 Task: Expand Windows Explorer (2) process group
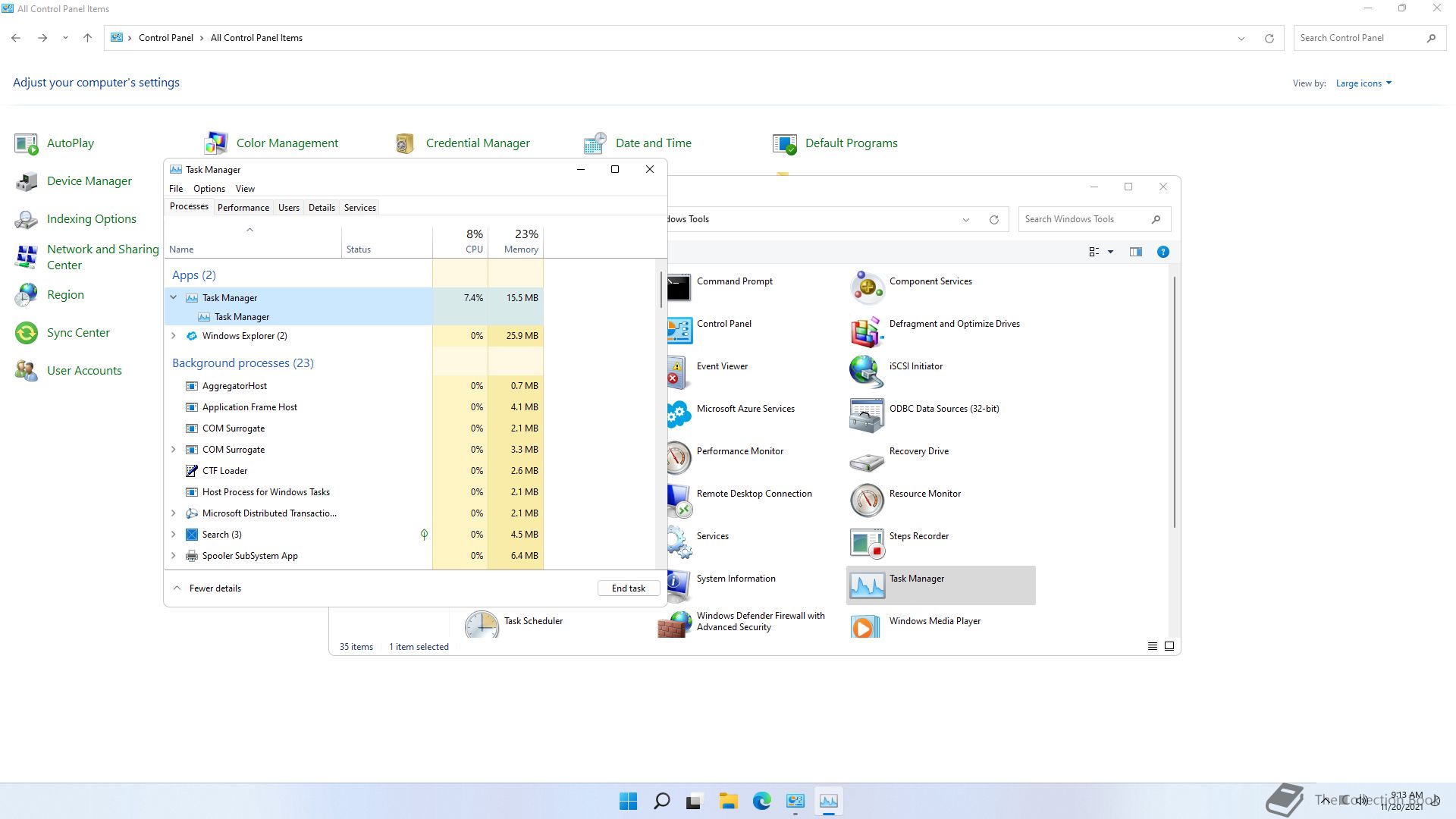pos(174,335)
